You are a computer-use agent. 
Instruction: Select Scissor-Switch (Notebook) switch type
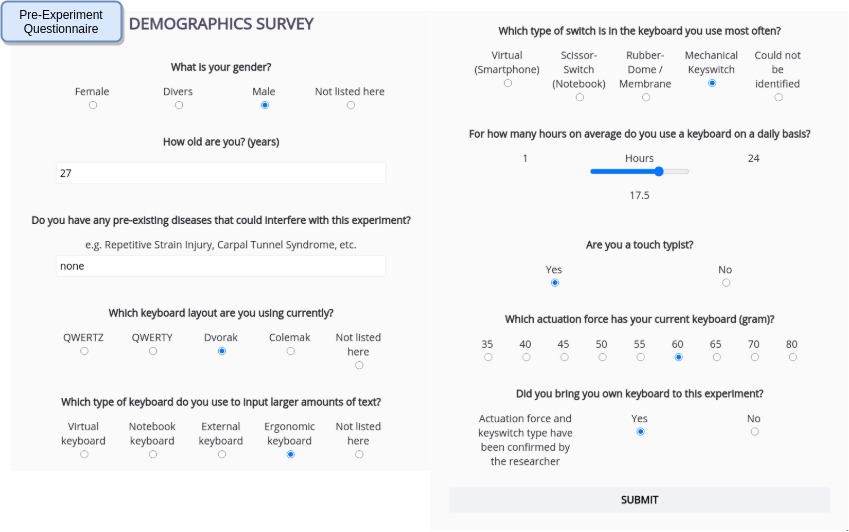point(578,97)
